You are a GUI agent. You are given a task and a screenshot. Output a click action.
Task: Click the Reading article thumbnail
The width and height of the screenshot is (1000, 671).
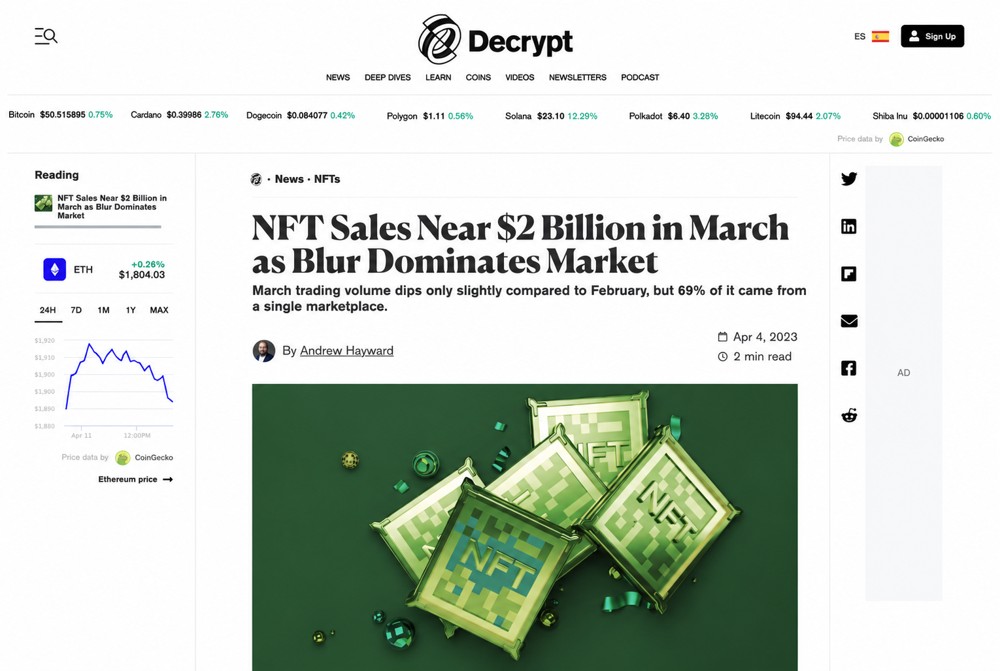(x=43, y=203)
